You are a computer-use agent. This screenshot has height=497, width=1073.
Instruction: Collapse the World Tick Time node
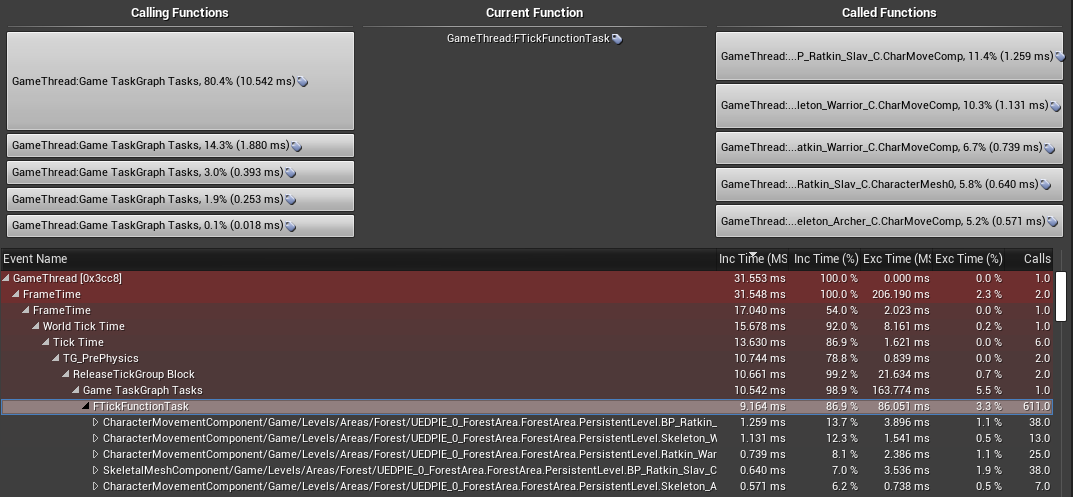(36, 327)
